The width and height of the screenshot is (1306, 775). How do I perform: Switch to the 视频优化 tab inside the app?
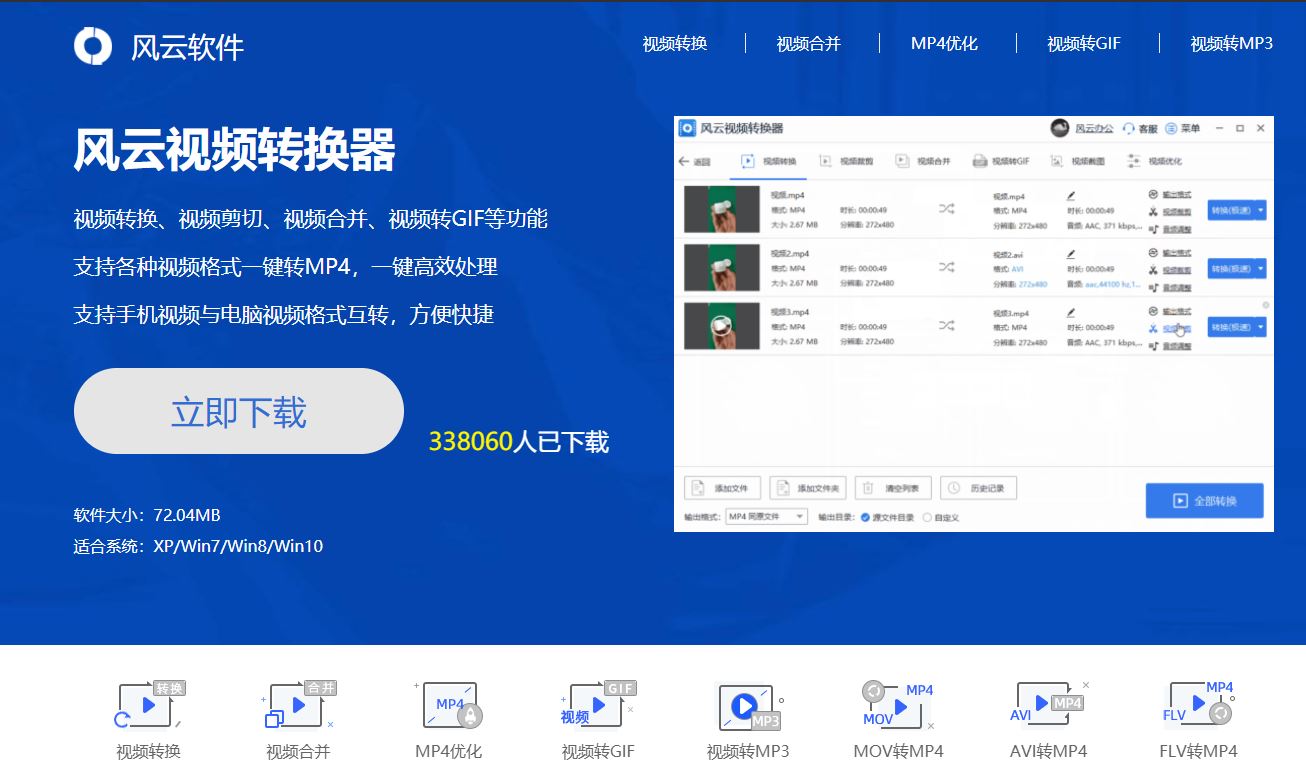[1155, 161]
